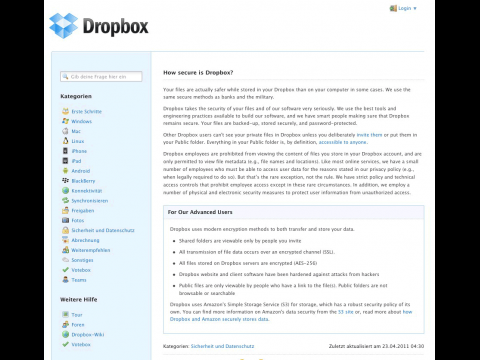Open the Foren link

pyautogui.click(x=78, y=325)
